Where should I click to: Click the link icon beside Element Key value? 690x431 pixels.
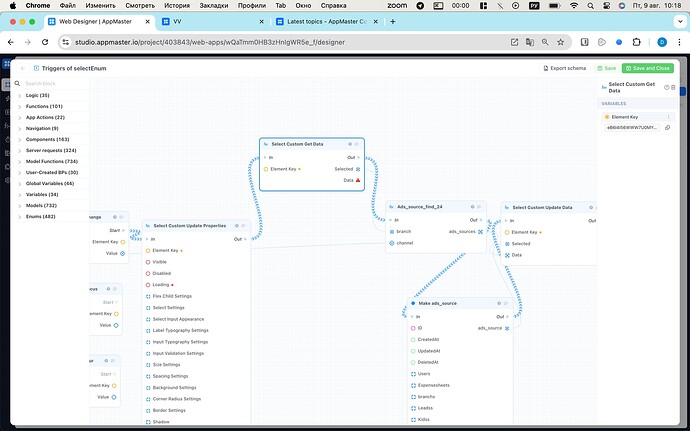(668, 128)
